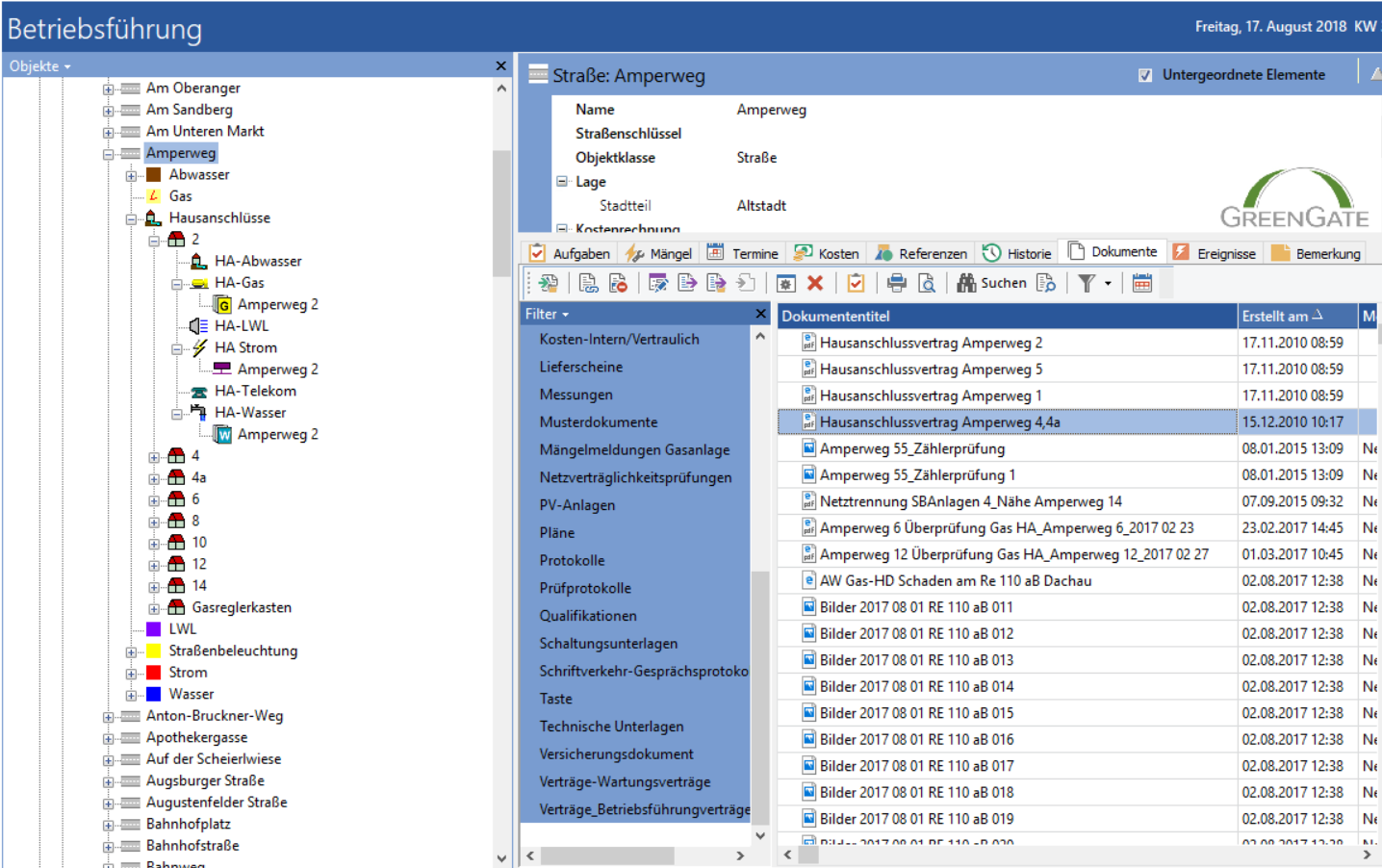This screenshot has width=1382, height=868.
Task: Switch to the Historie tab
Action: pyautogui.click(x=1017, y=253)
